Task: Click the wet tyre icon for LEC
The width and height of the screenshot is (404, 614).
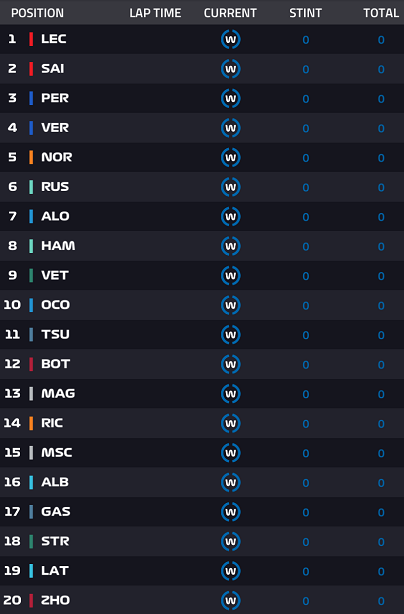Action: tap(231, 39)
